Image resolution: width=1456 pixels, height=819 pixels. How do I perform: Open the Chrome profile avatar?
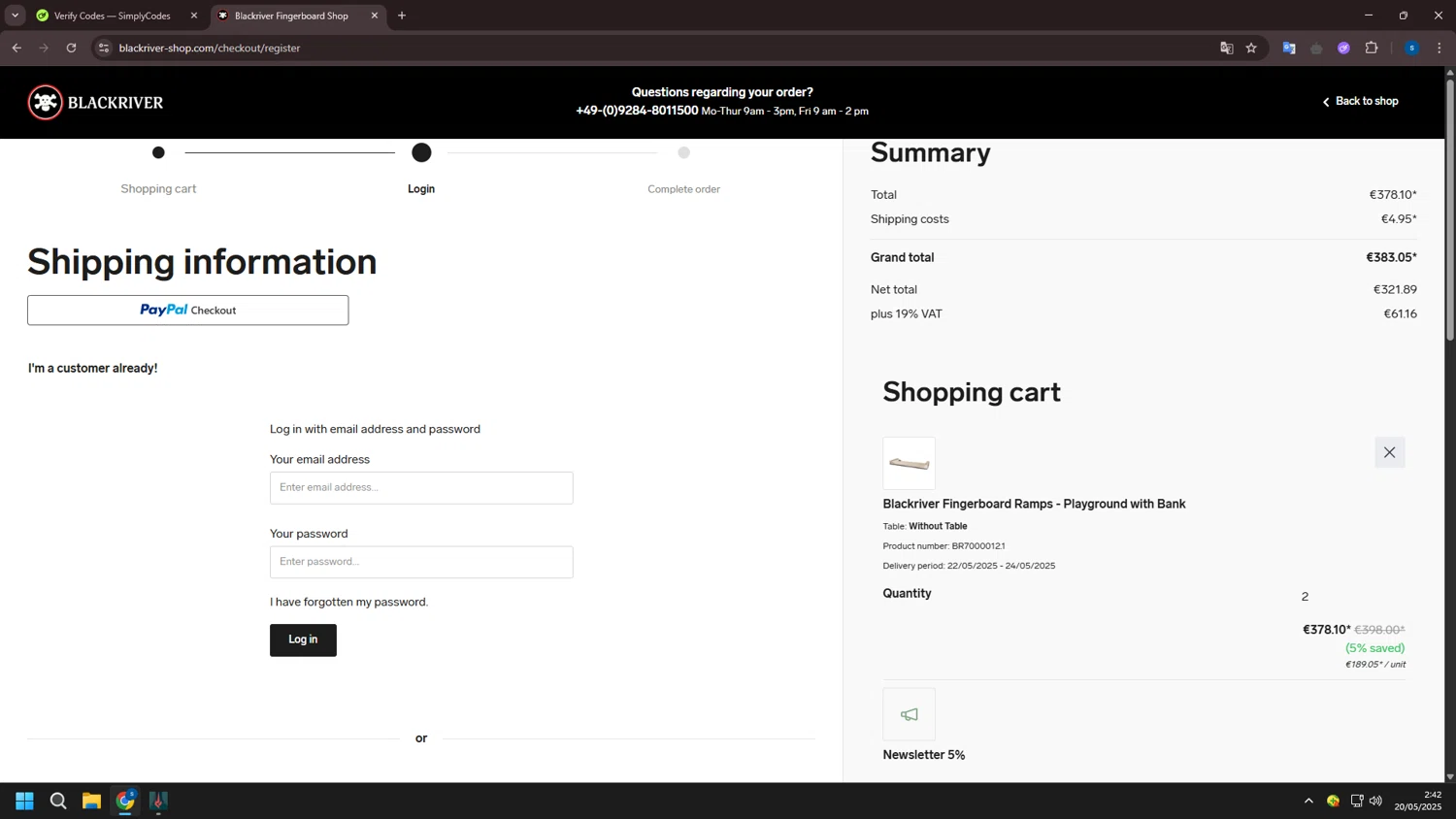point(1411,48)
